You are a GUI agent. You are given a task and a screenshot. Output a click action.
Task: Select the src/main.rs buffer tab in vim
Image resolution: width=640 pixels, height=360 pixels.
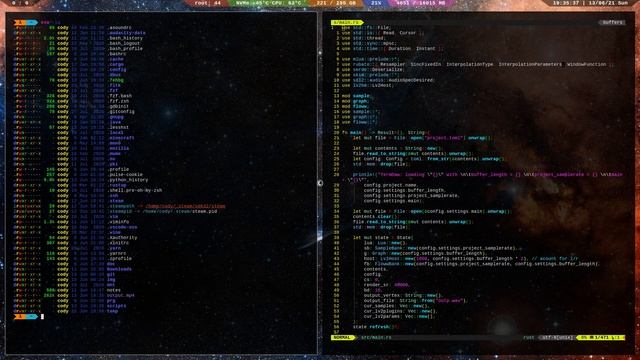coord(347,22)
